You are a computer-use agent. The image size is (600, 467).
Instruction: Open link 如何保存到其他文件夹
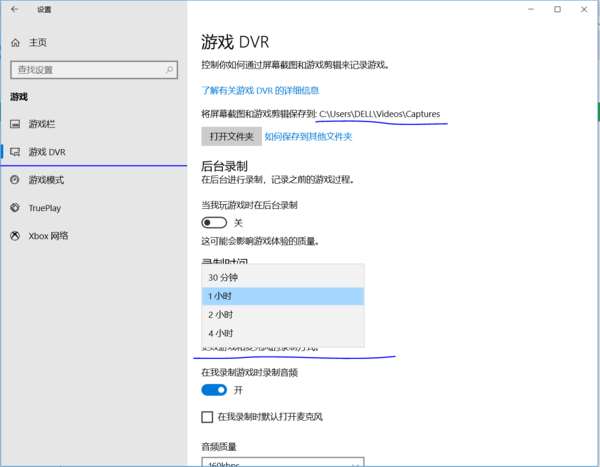pyautogui.click(x=308, y=137)
